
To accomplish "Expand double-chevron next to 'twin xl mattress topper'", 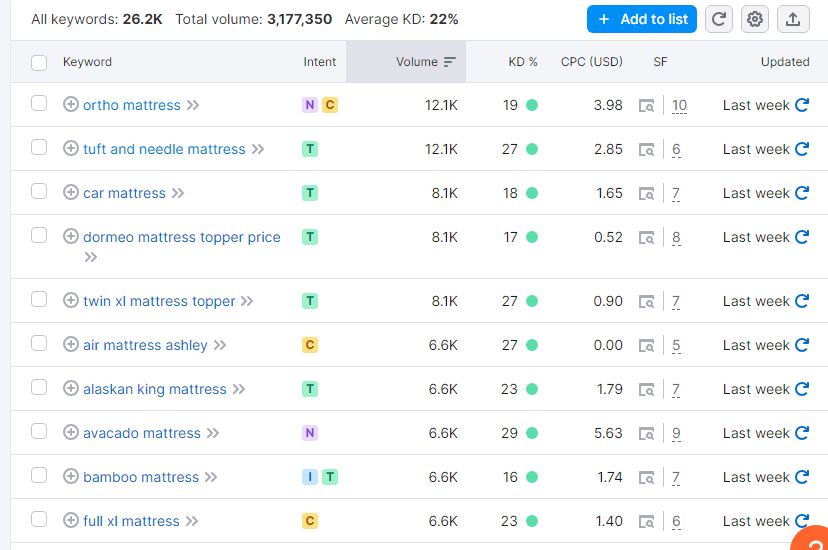I will pos(247,301).
